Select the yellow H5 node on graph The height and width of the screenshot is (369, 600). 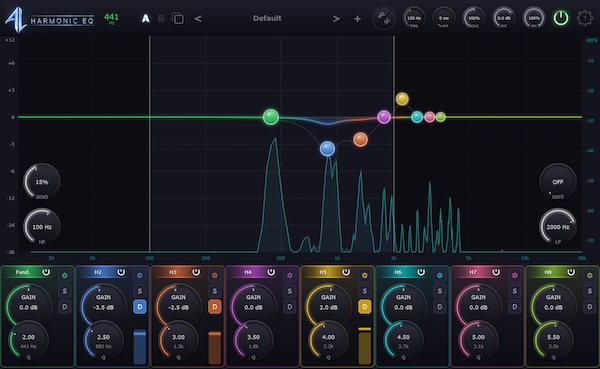pos(402,99)
